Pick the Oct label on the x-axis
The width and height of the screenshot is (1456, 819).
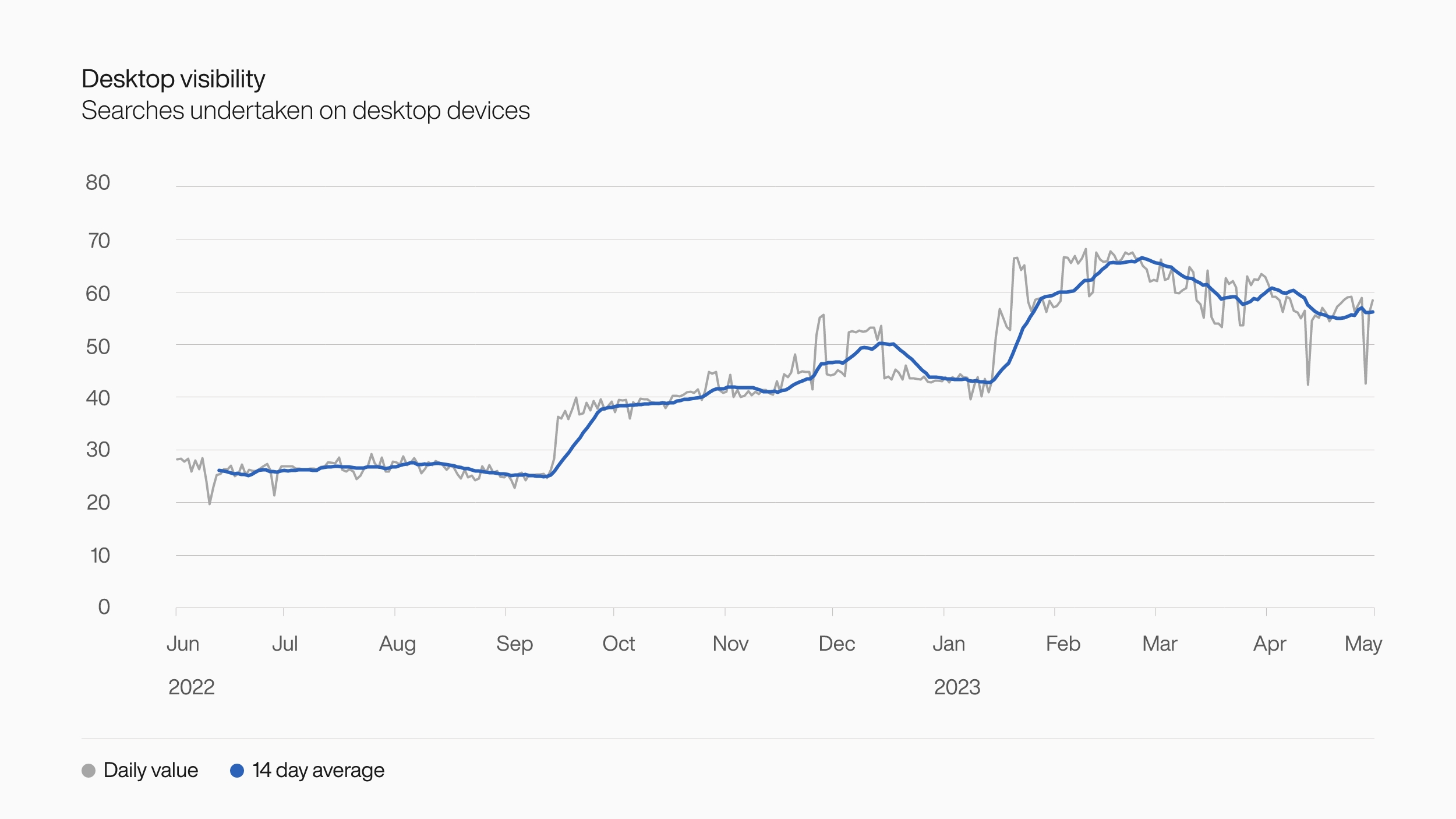tap(619, 644)
